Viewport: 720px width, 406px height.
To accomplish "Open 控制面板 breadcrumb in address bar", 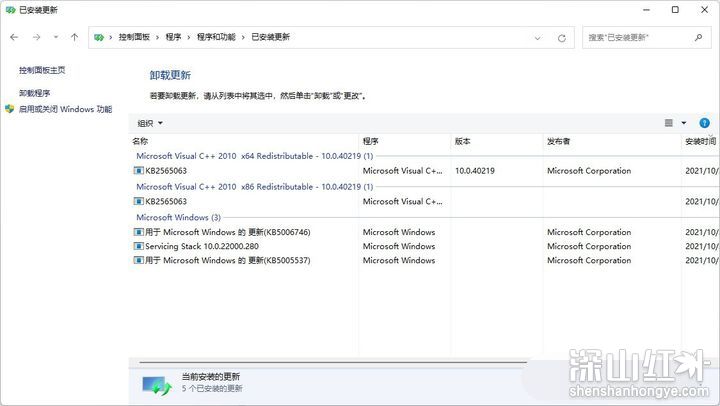I will [x=134, y=37].
